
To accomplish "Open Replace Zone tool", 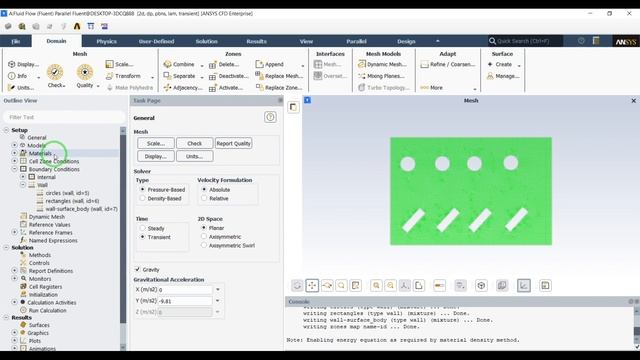I will [279, 87].
